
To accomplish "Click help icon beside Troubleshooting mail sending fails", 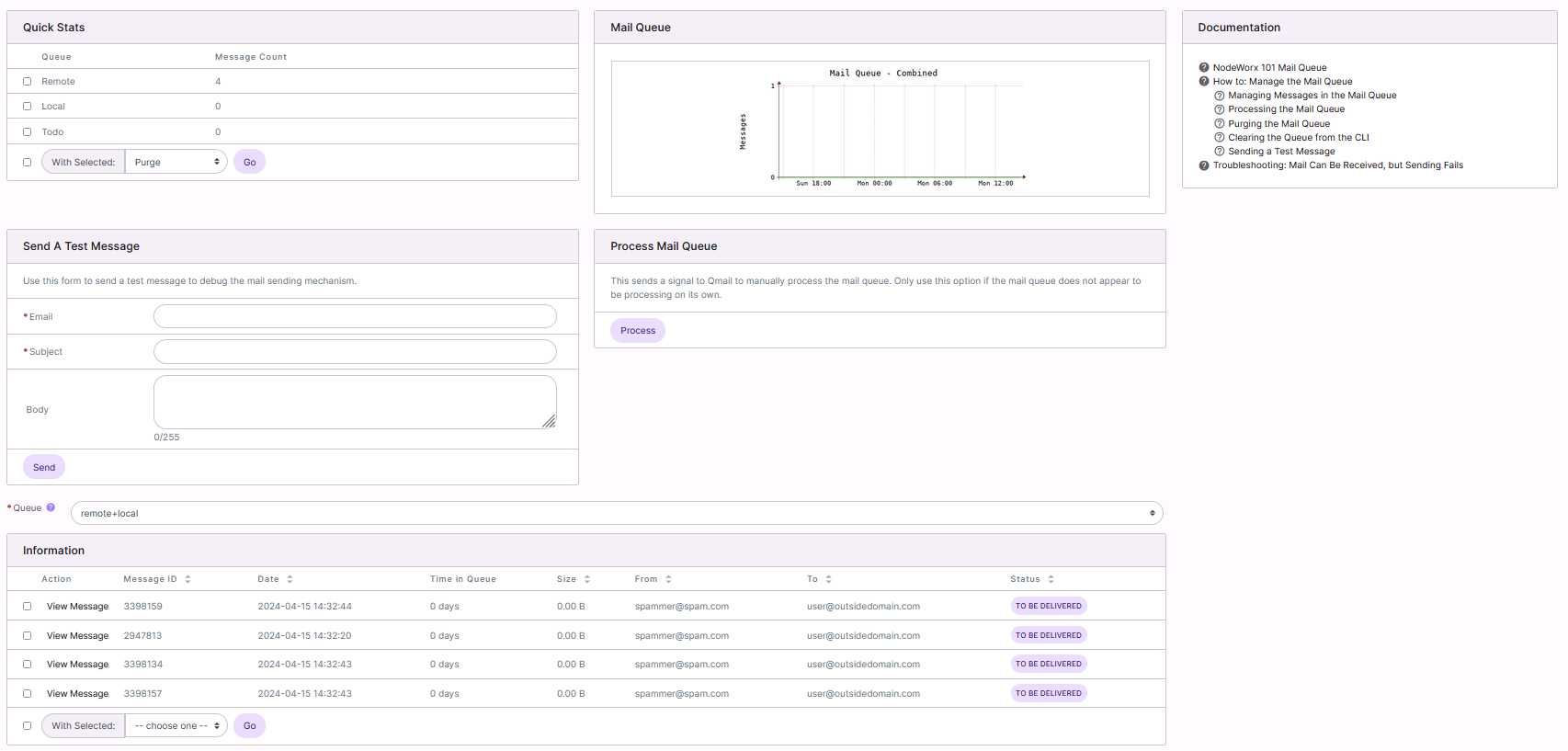I will point(1203,165).
